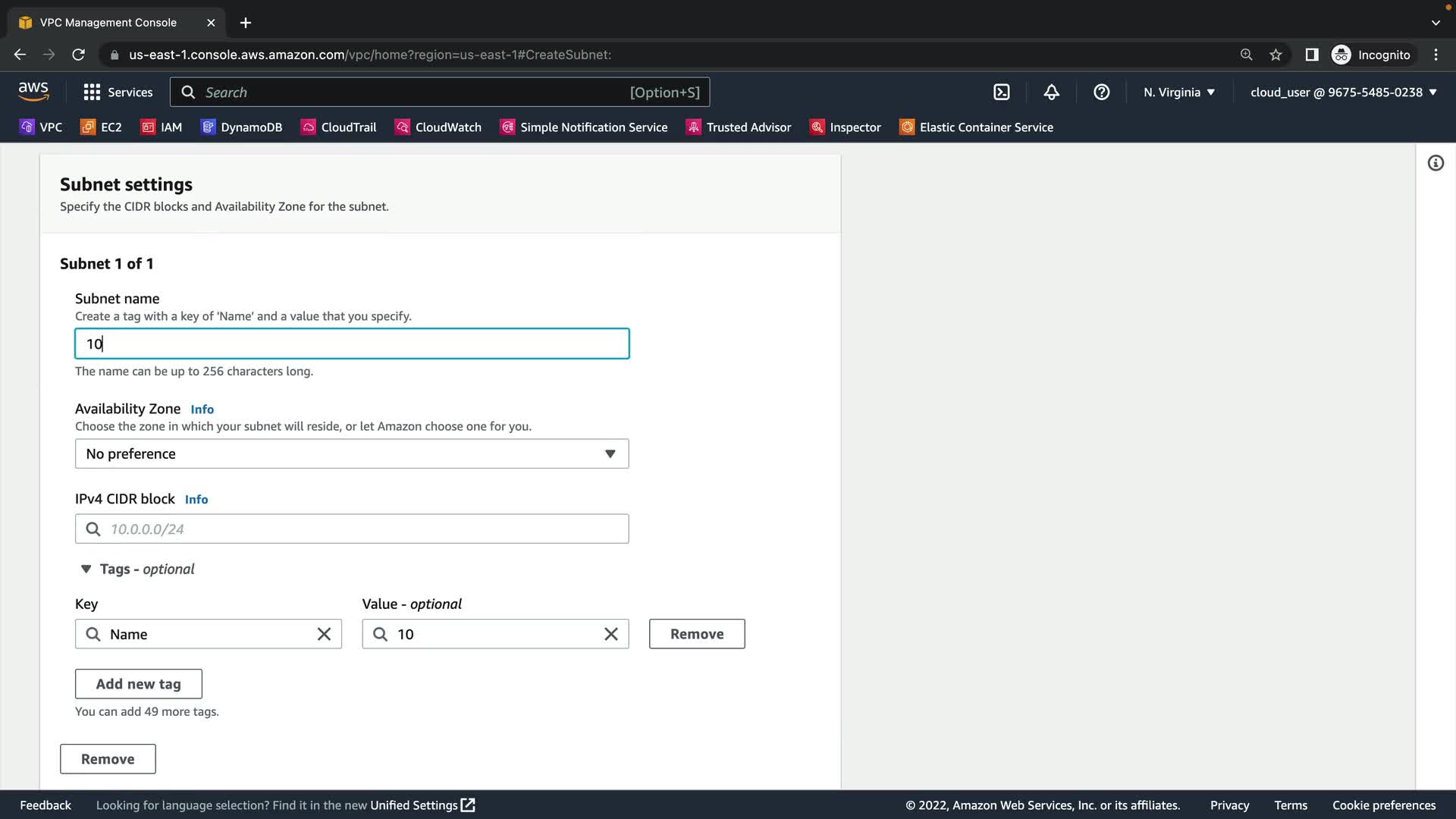Click the AWS logo home icon

(x=33, y=92)
